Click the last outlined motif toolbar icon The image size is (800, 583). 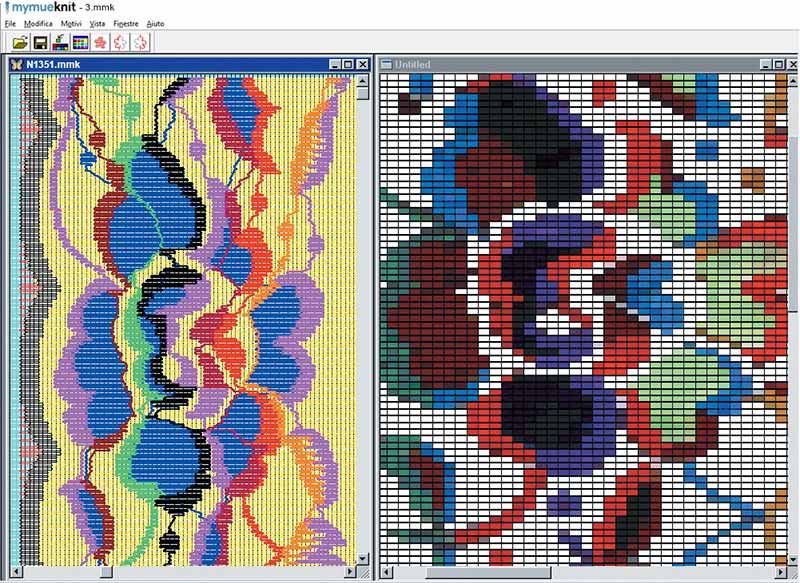pyautogui.click(x=141, y=42)
